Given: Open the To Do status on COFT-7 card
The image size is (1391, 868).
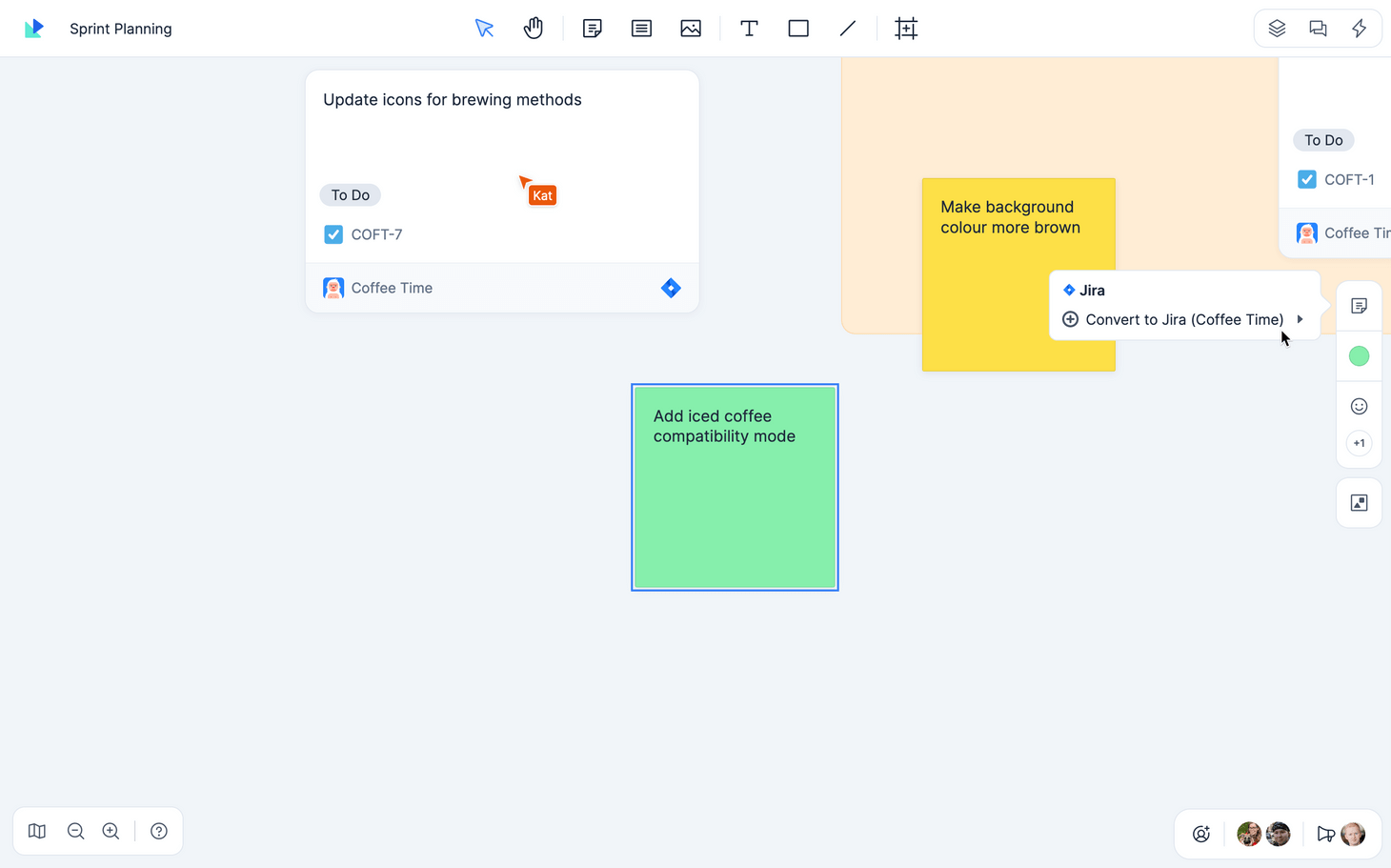Looking at the screenshot, I should pos(350,194).
